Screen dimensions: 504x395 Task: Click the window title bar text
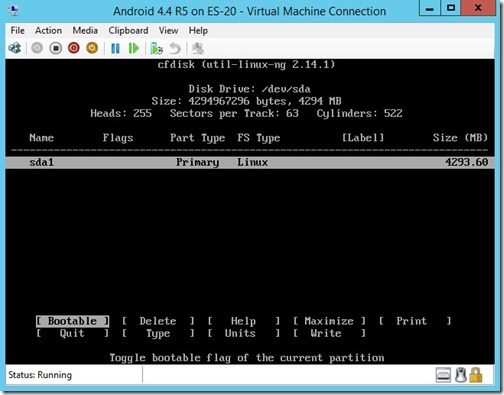pyautogui.click(x=249, y=11)
